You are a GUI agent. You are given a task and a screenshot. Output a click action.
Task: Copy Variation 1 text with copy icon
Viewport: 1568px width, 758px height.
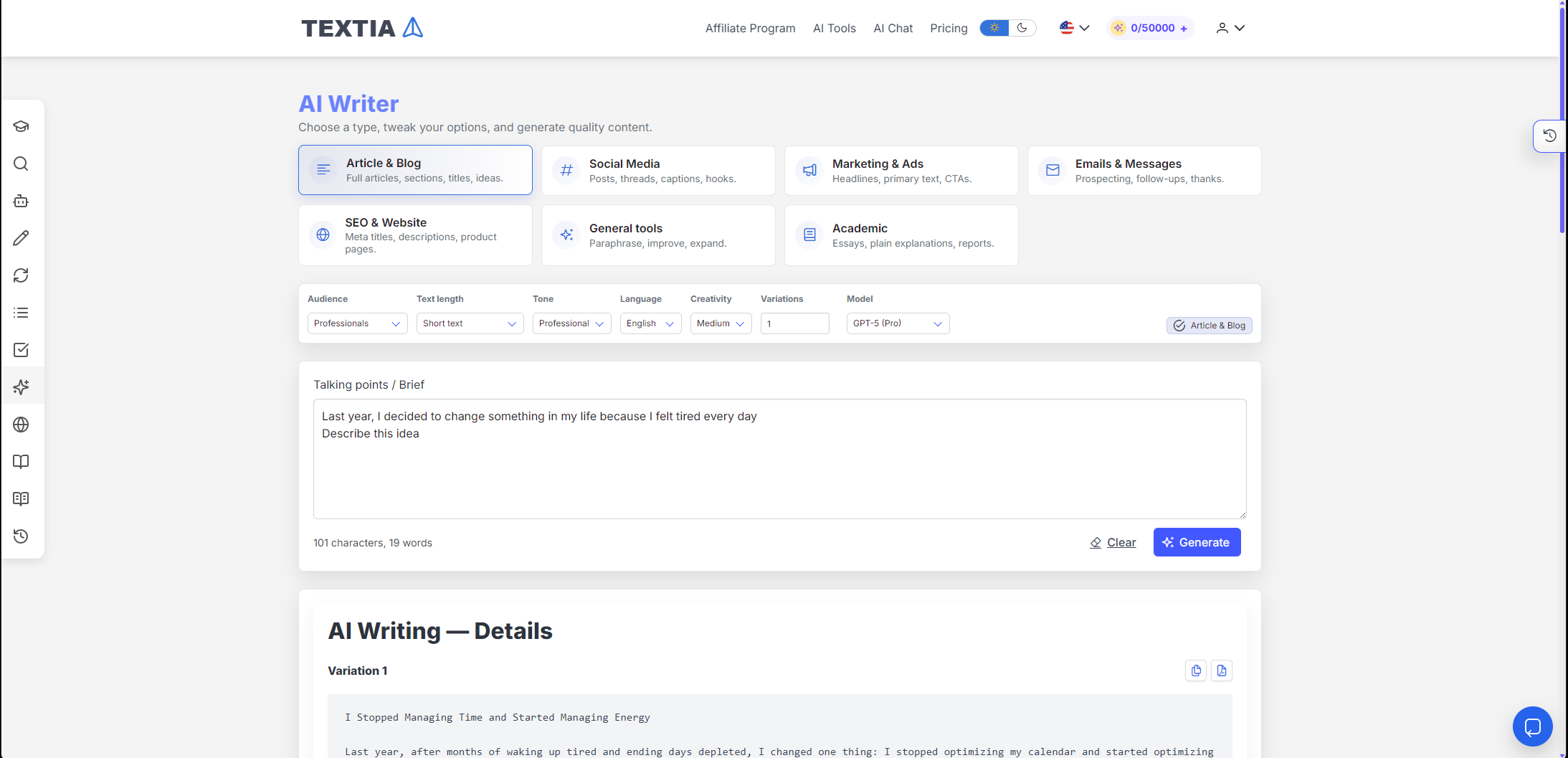(x=1196, y=671)
